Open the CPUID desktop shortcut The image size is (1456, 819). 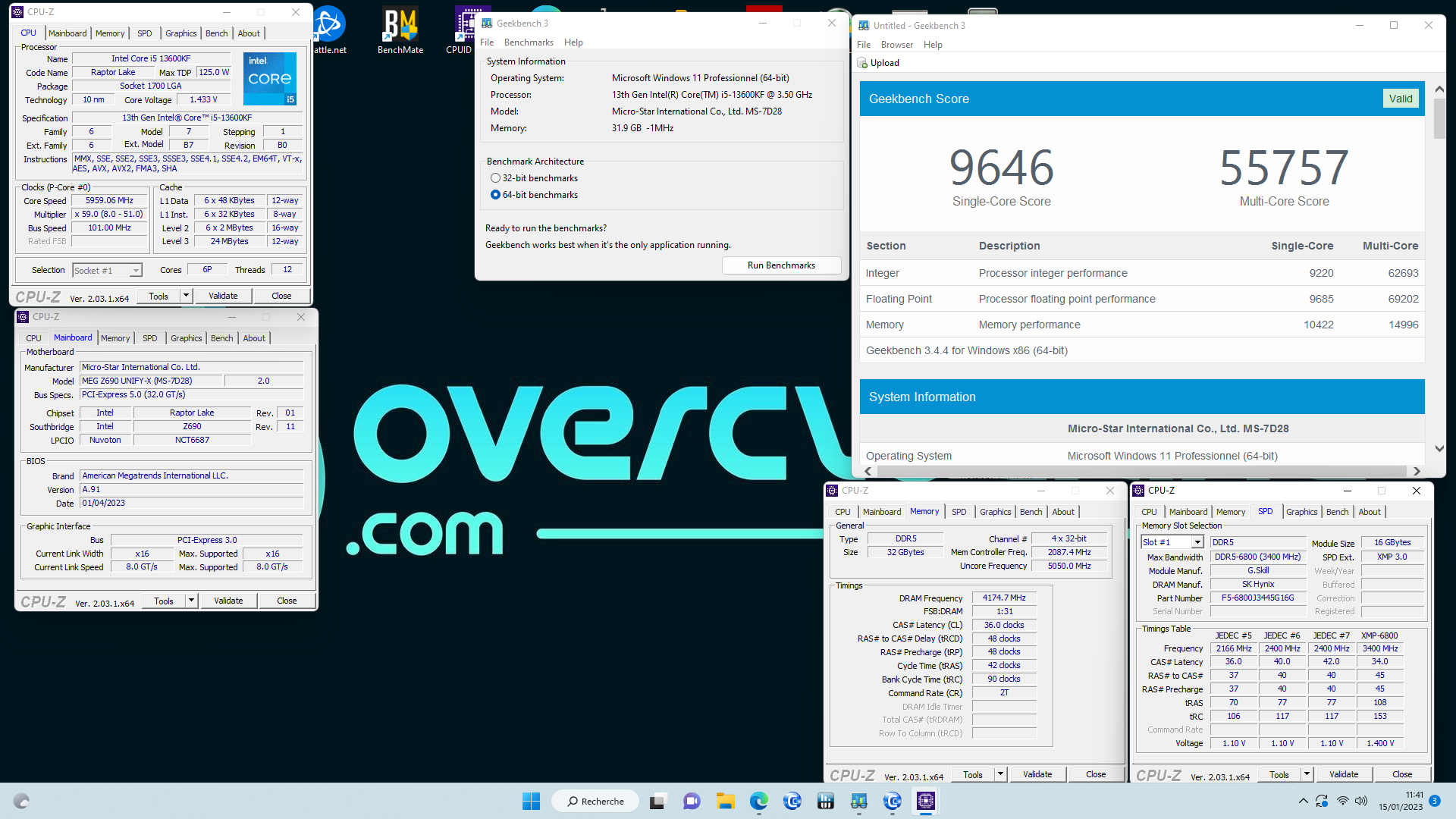point(459,30)
